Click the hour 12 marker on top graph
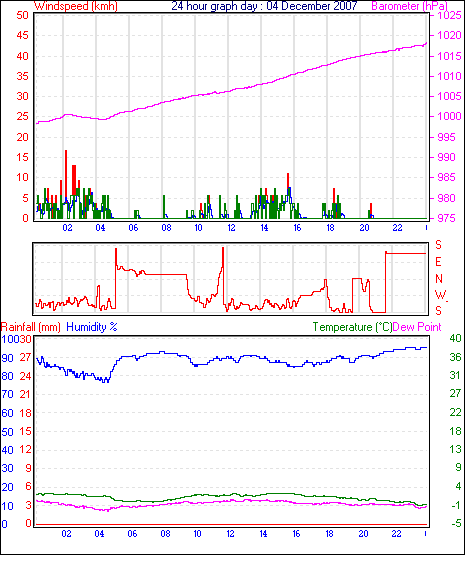466x563 pixels. click(231, 228)
